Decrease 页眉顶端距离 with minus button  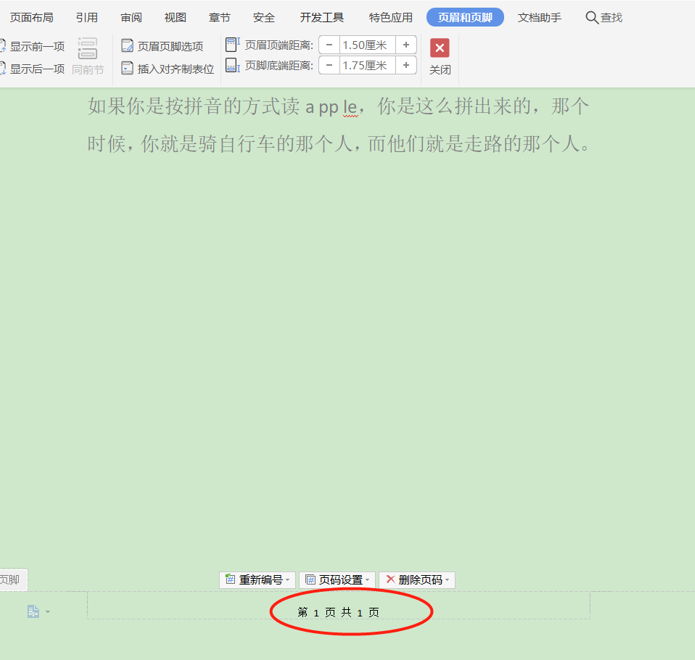click(x=329, y=45)
